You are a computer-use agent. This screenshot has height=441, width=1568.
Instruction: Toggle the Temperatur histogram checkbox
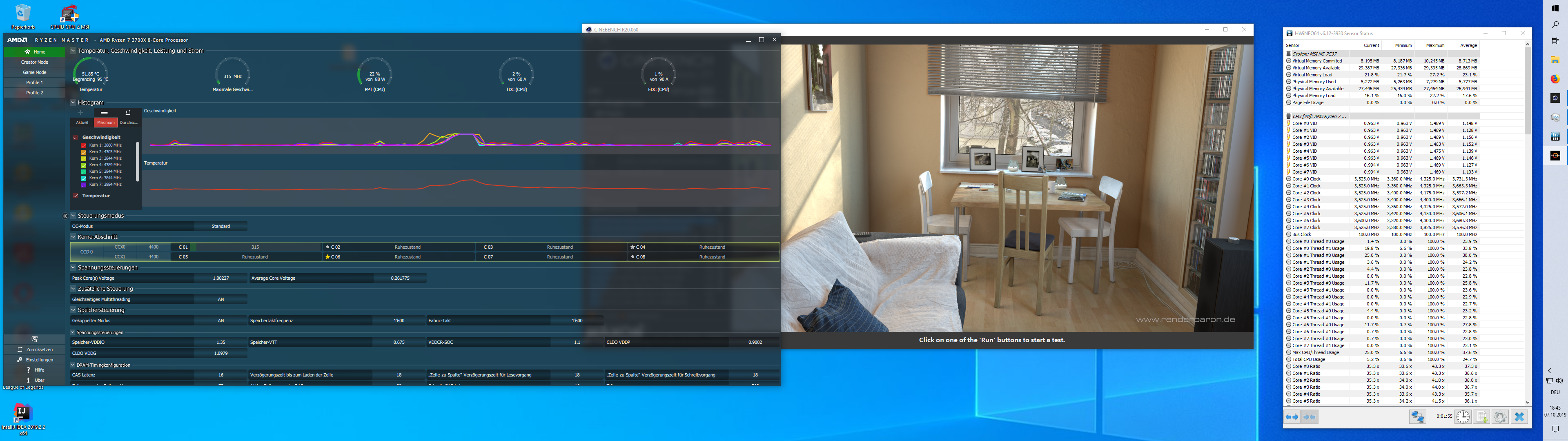pyautogui.click(x=76, y=196)
